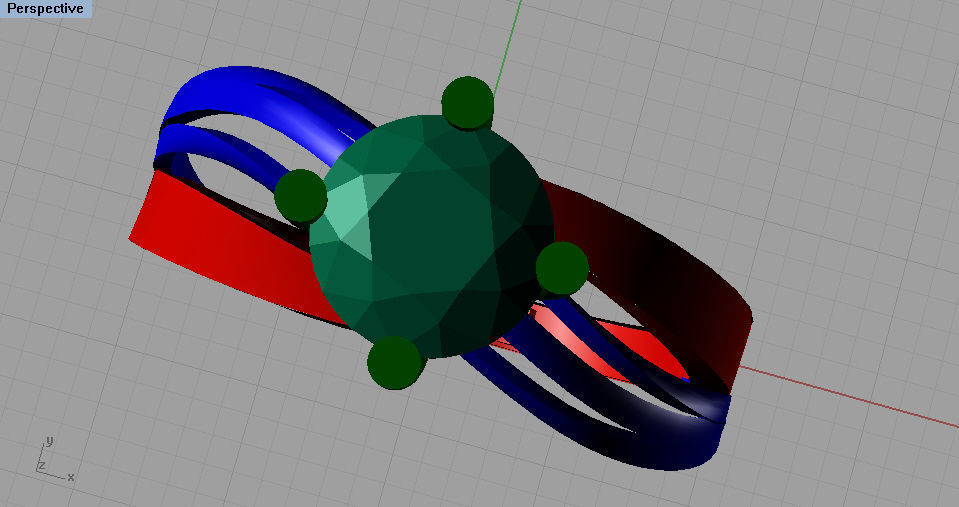Select the bottom green prong sphere

tap(395, 362)
